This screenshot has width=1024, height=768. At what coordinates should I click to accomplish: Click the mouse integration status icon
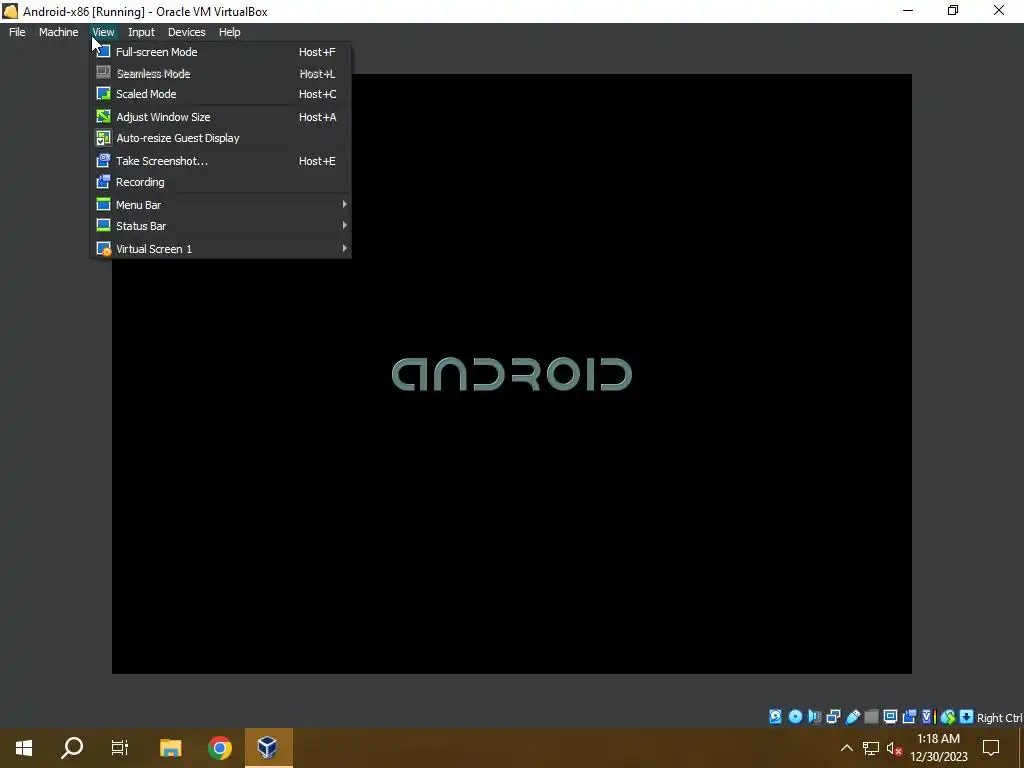coord(948,717)
